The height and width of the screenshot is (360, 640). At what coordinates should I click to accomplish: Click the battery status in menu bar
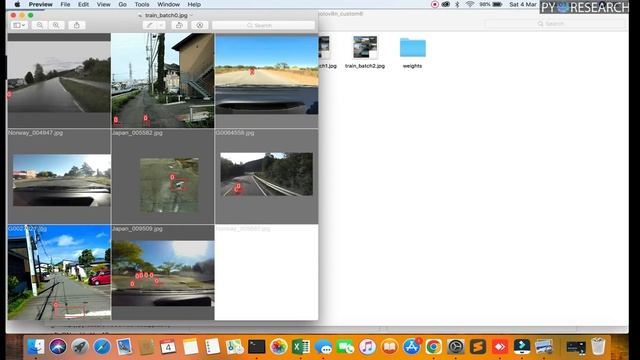(x=491, y=4)
